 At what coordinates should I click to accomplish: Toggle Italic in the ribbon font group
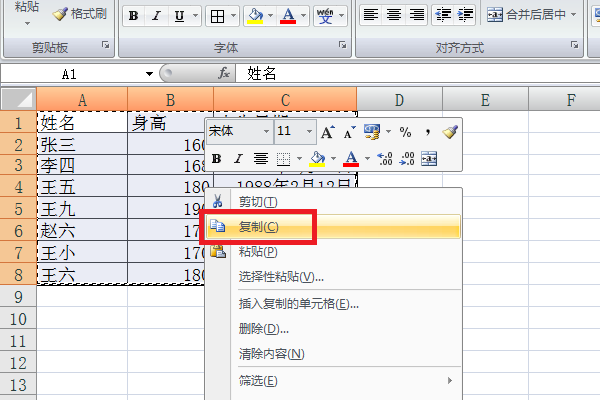156,16
